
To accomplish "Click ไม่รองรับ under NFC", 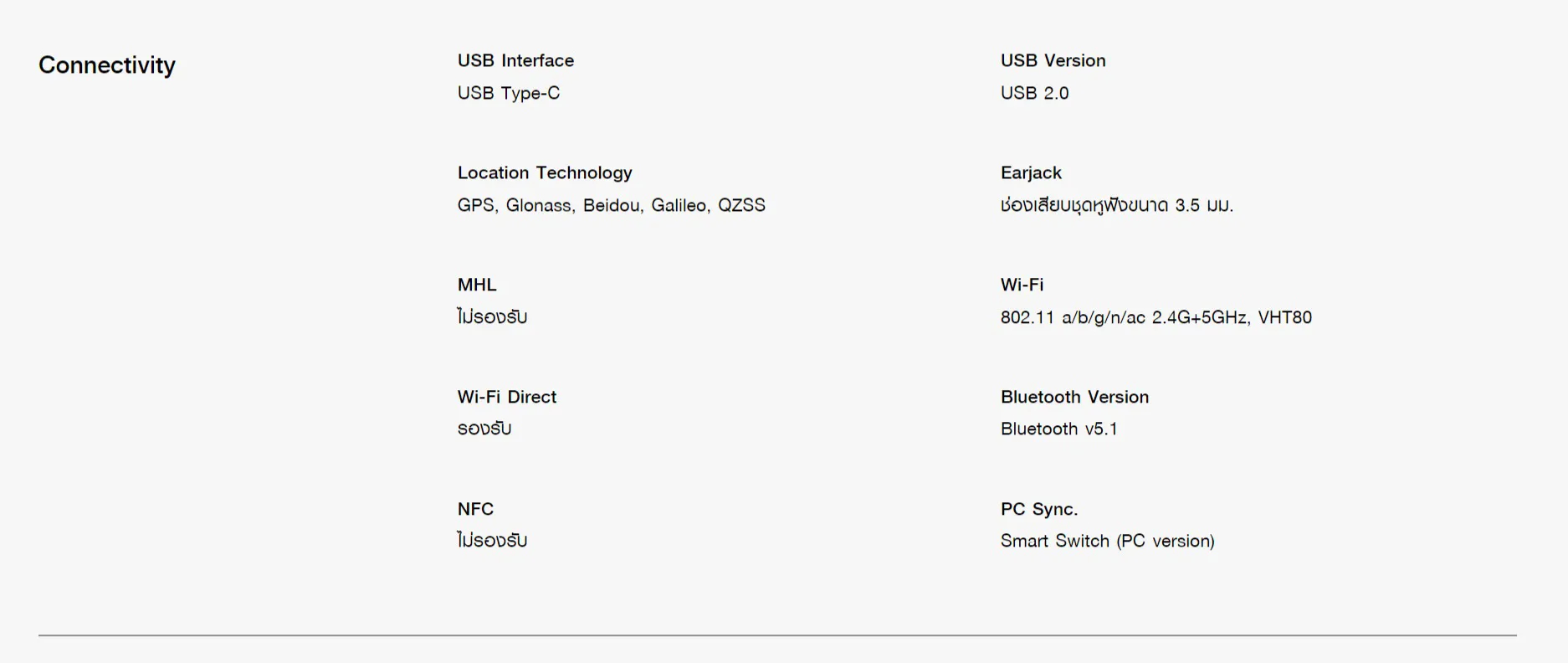I will pos(492,541).
